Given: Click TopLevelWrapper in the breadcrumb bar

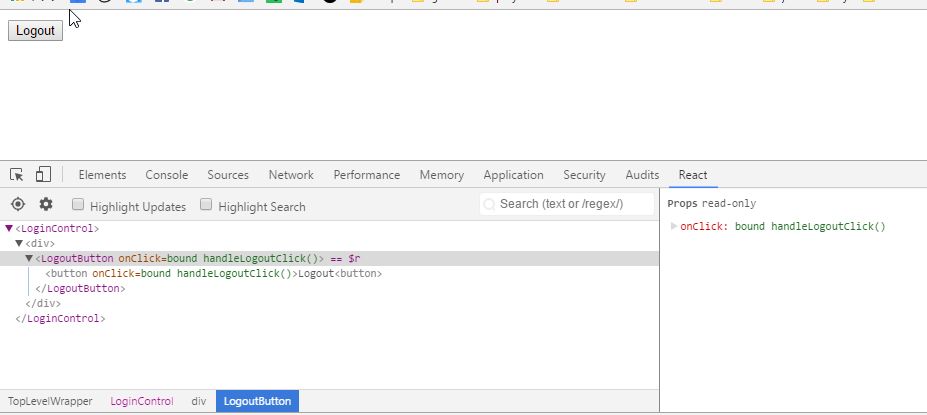Looking at the screenshot, I should click(x=50, y=401).
